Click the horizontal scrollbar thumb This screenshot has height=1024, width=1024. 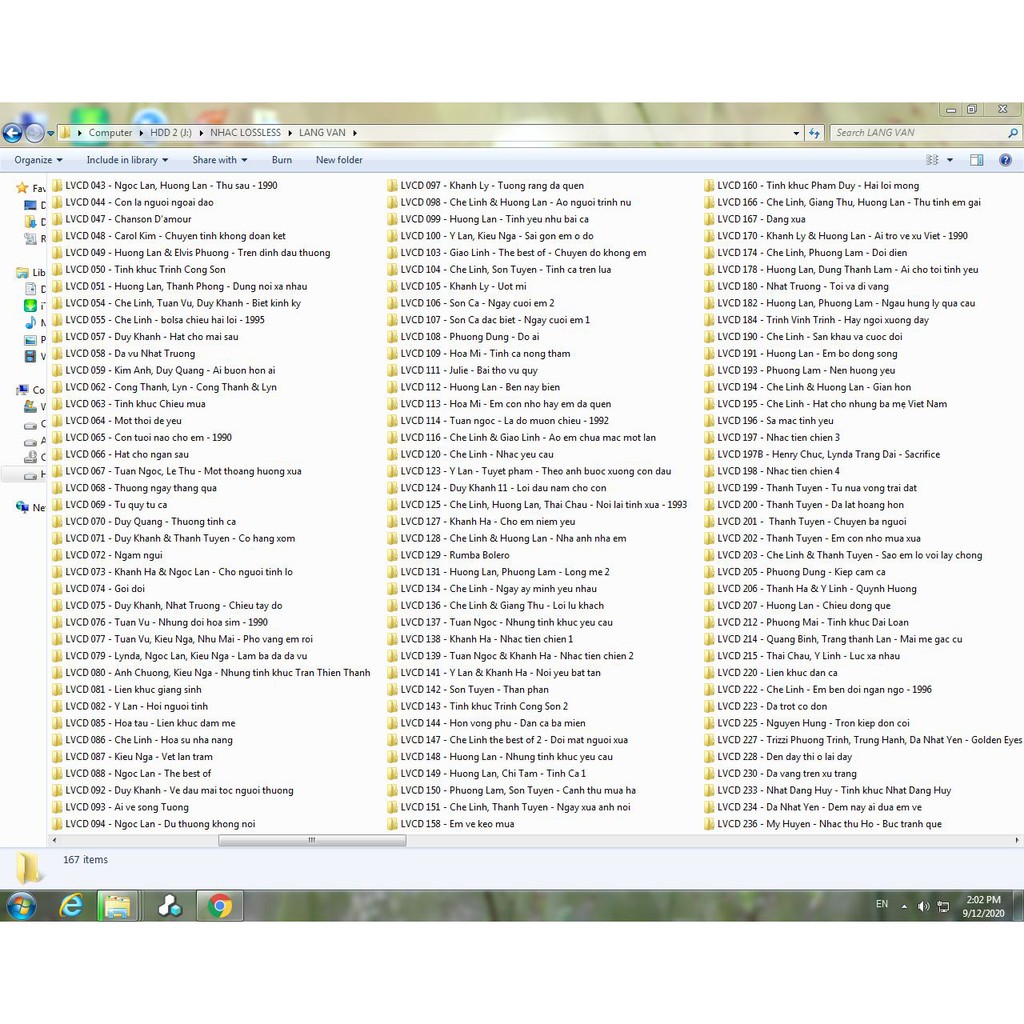pyautogui.click(x=312, y=841)
